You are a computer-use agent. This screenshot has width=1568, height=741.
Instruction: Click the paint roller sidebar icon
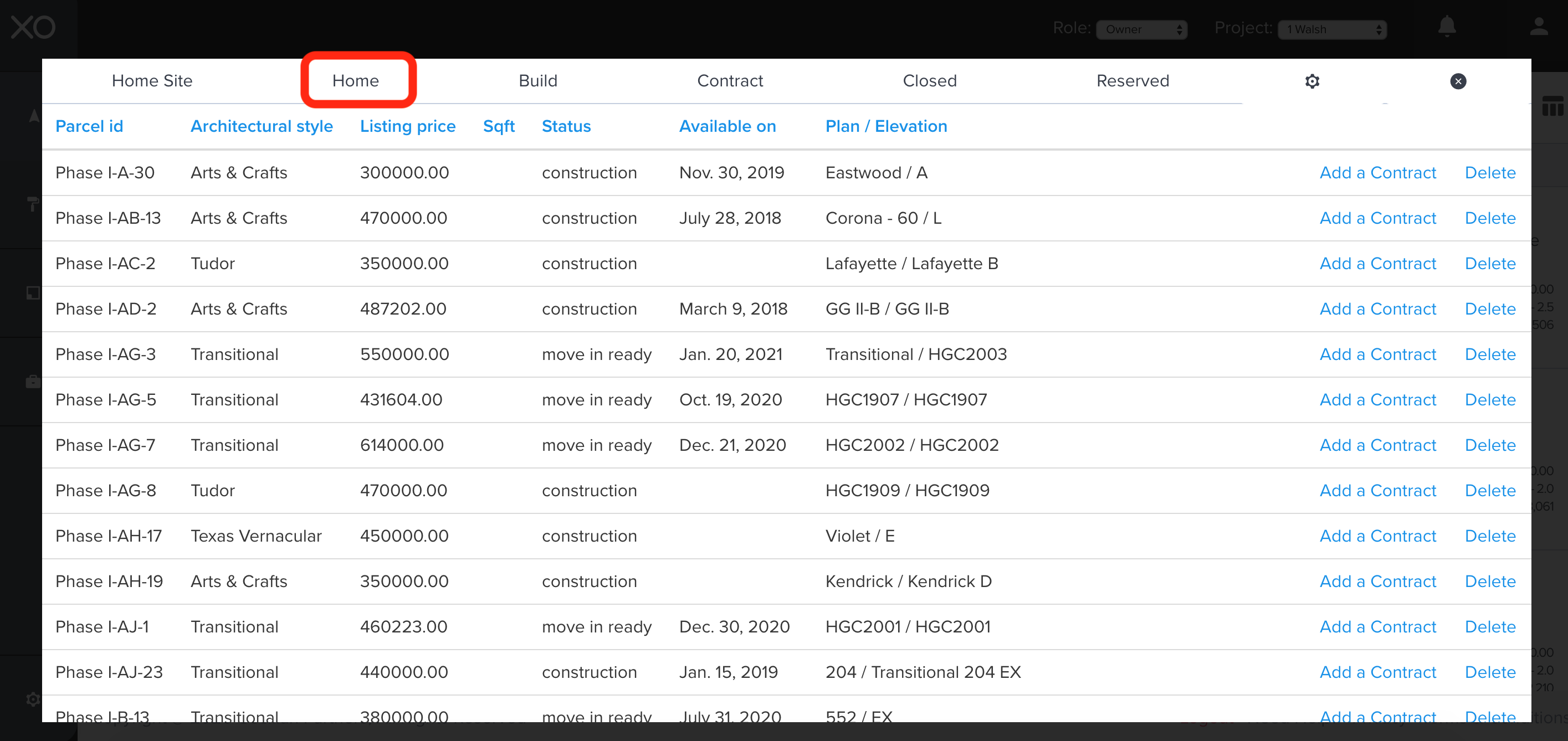click(33, 204)
